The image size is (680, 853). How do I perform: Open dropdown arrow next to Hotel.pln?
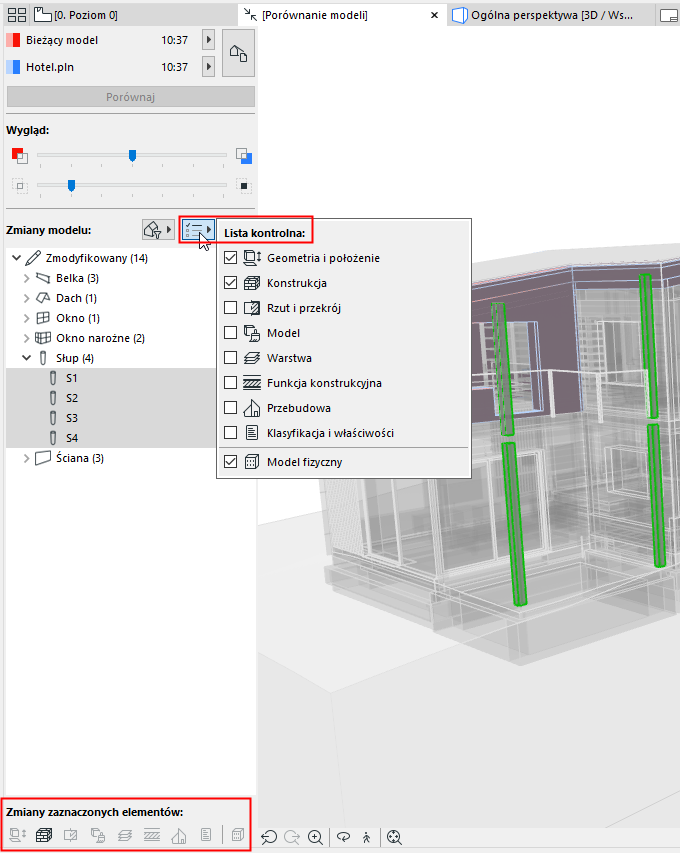click(x=208, y=67)
